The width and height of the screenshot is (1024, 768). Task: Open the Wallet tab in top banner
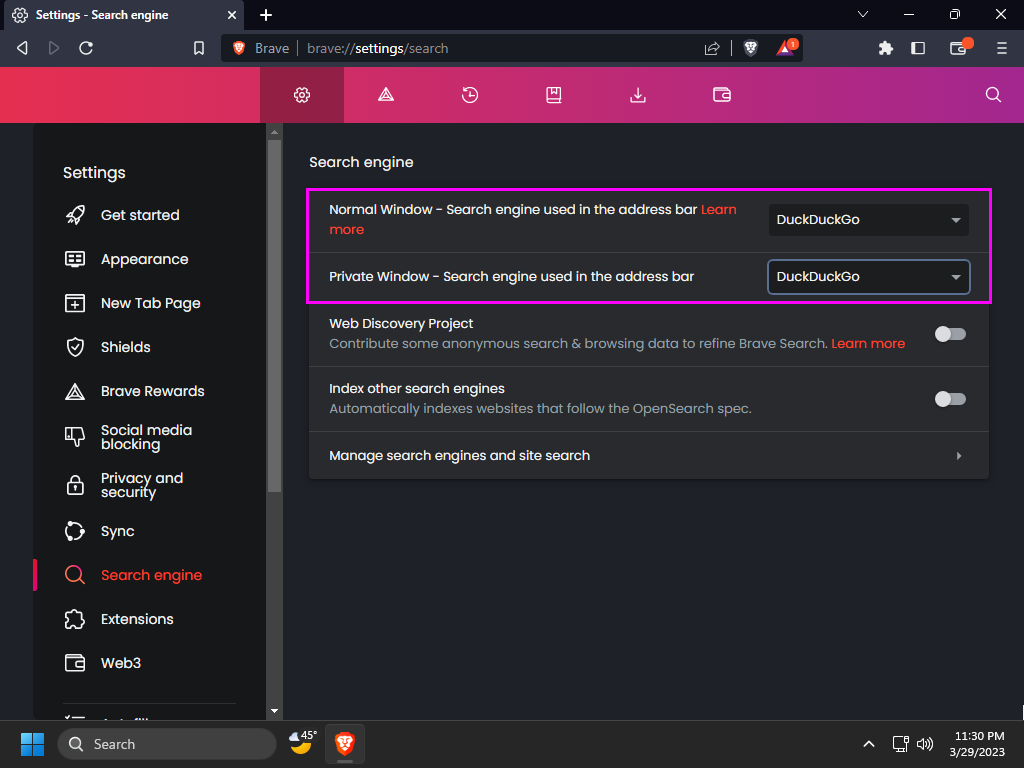(722, 95)
